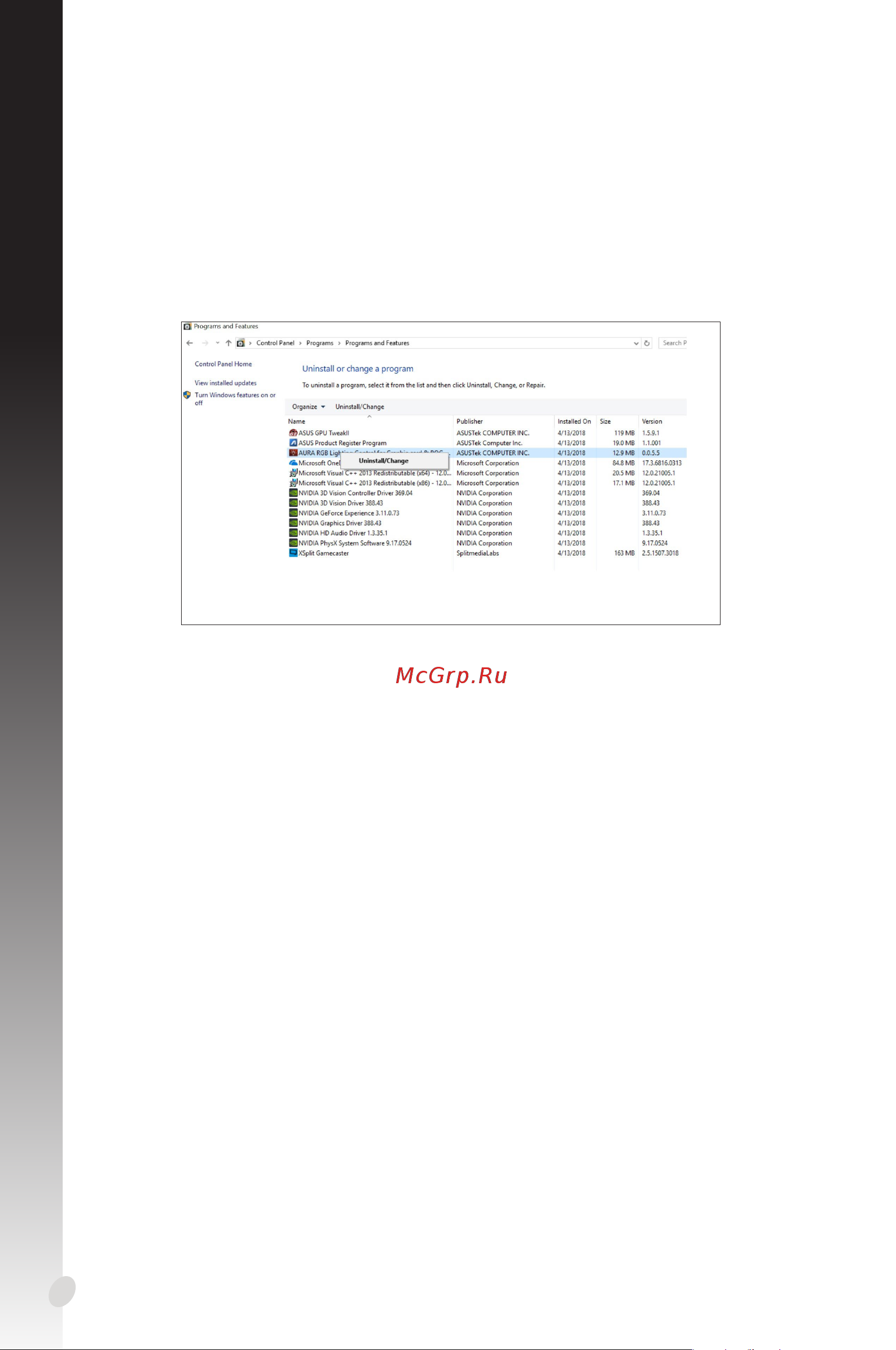Select Visual C++ 2013 Redistributable (x64) name
896x1350 pixels.
374,473
